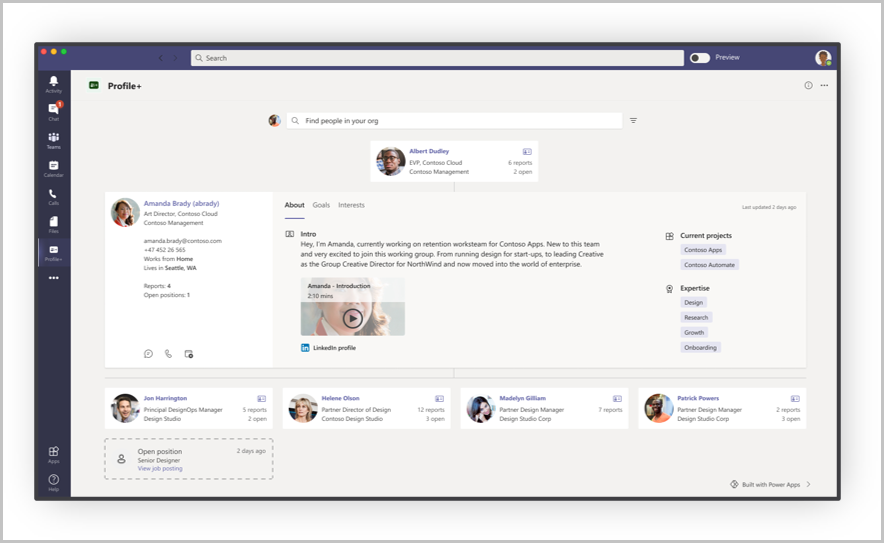This screenshot has width=884, height=543.
Task: Select the Research expertise tag
Action: tap(696, 317)
